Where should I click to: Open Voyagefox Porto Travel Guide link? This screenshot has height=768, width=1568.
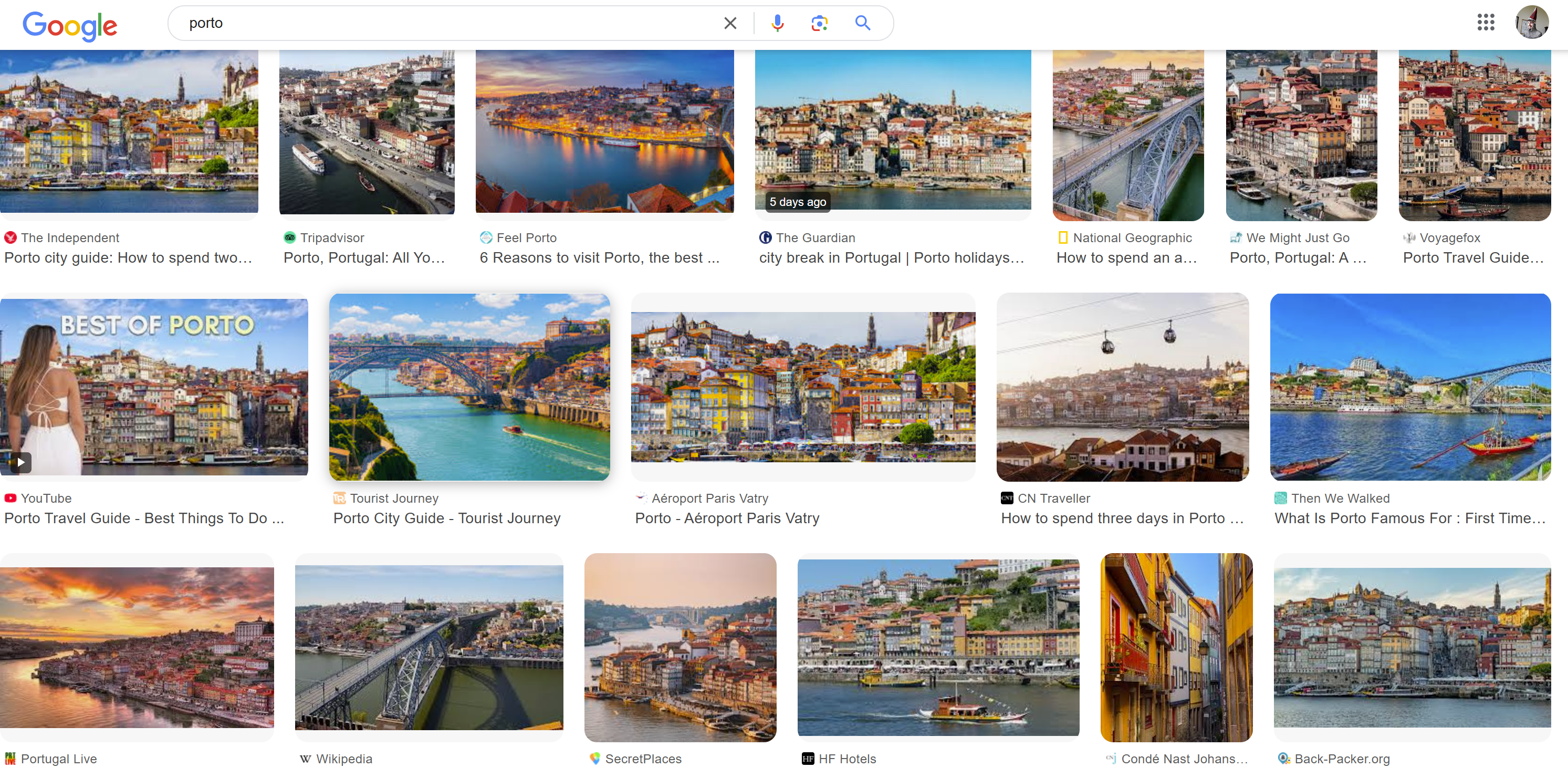tap(1472, 257)
